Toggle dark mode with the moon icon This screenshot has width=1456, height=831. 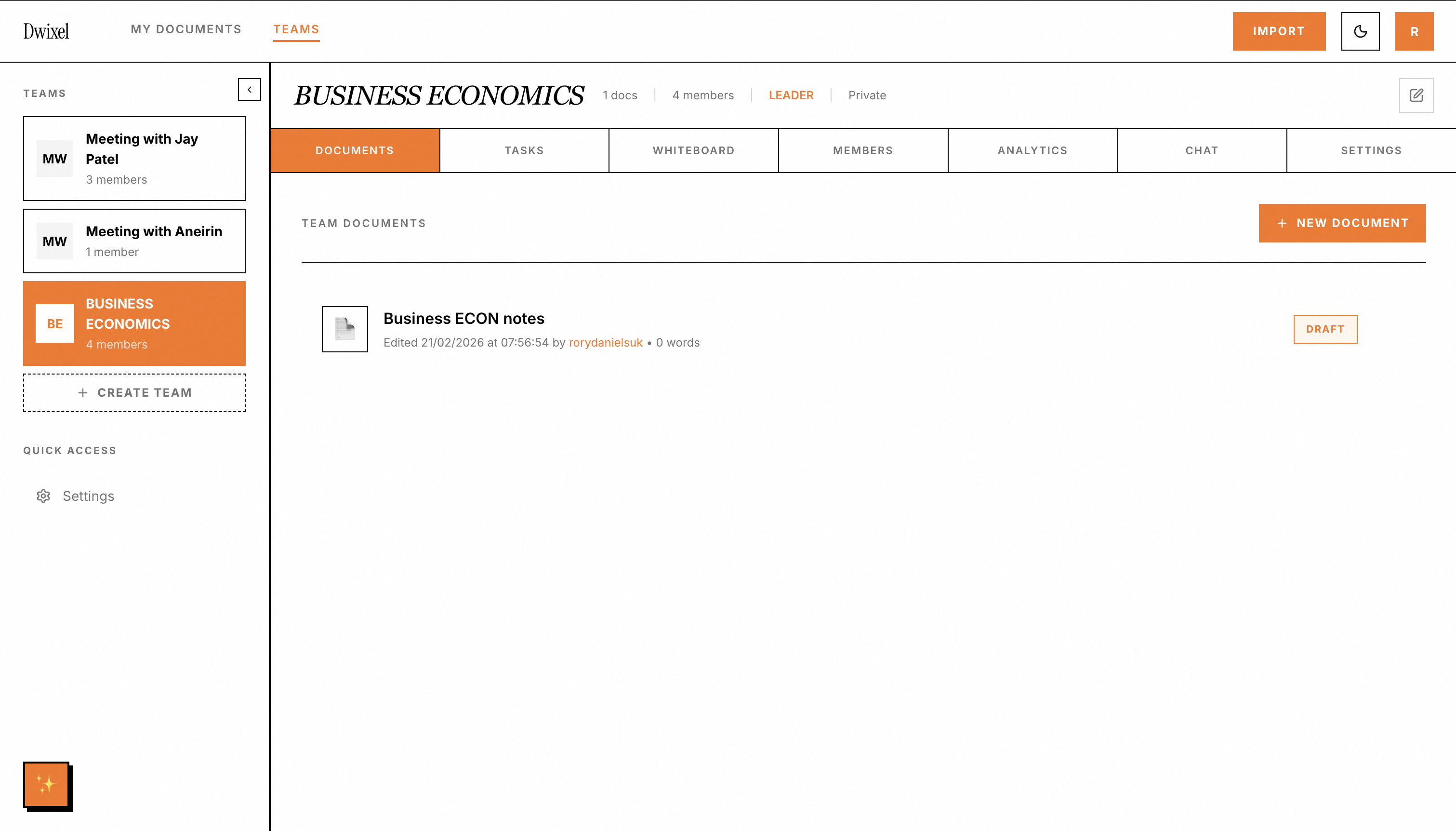click(1361, 31)
